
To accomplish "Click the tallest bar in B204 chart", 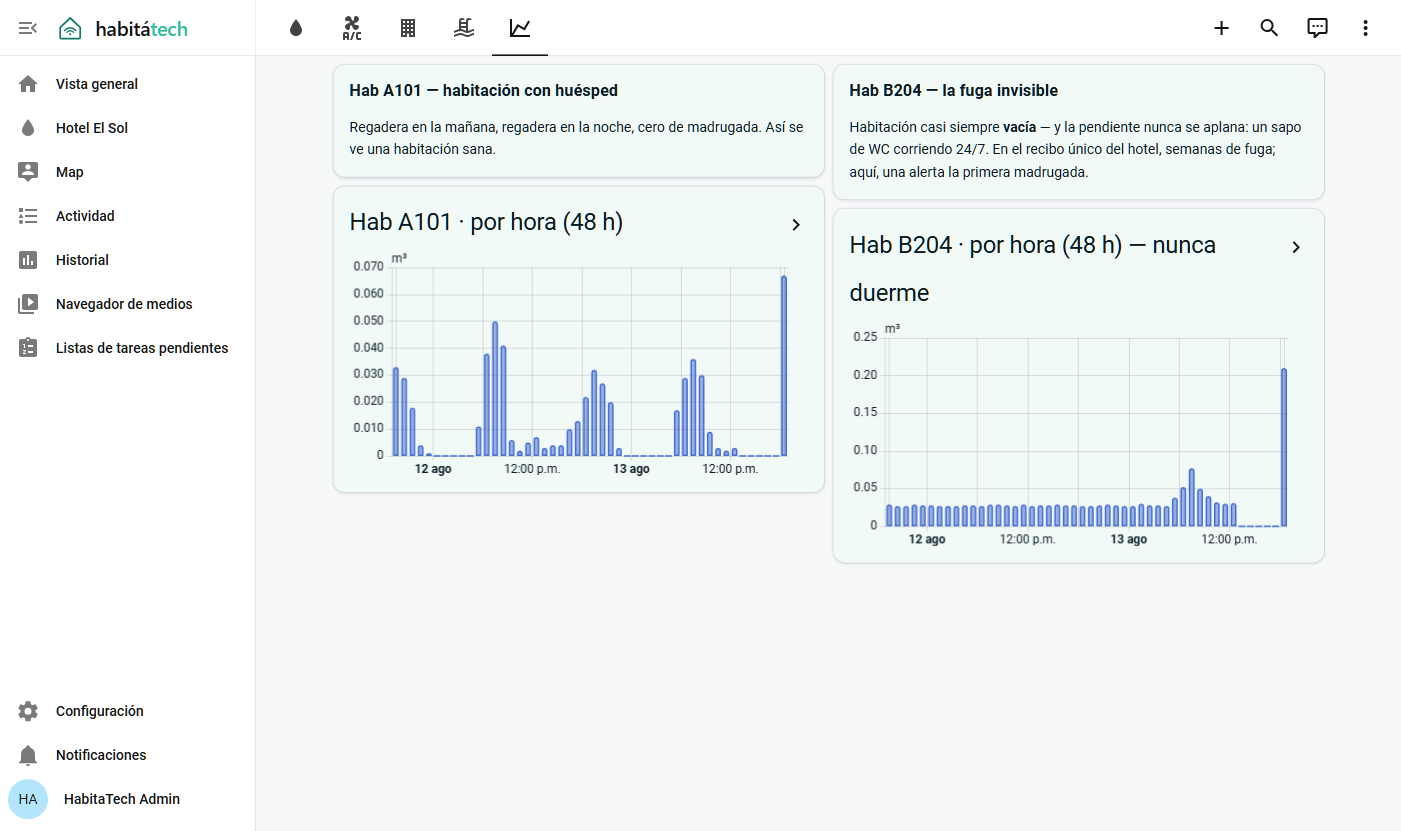I will (1284, 447).
